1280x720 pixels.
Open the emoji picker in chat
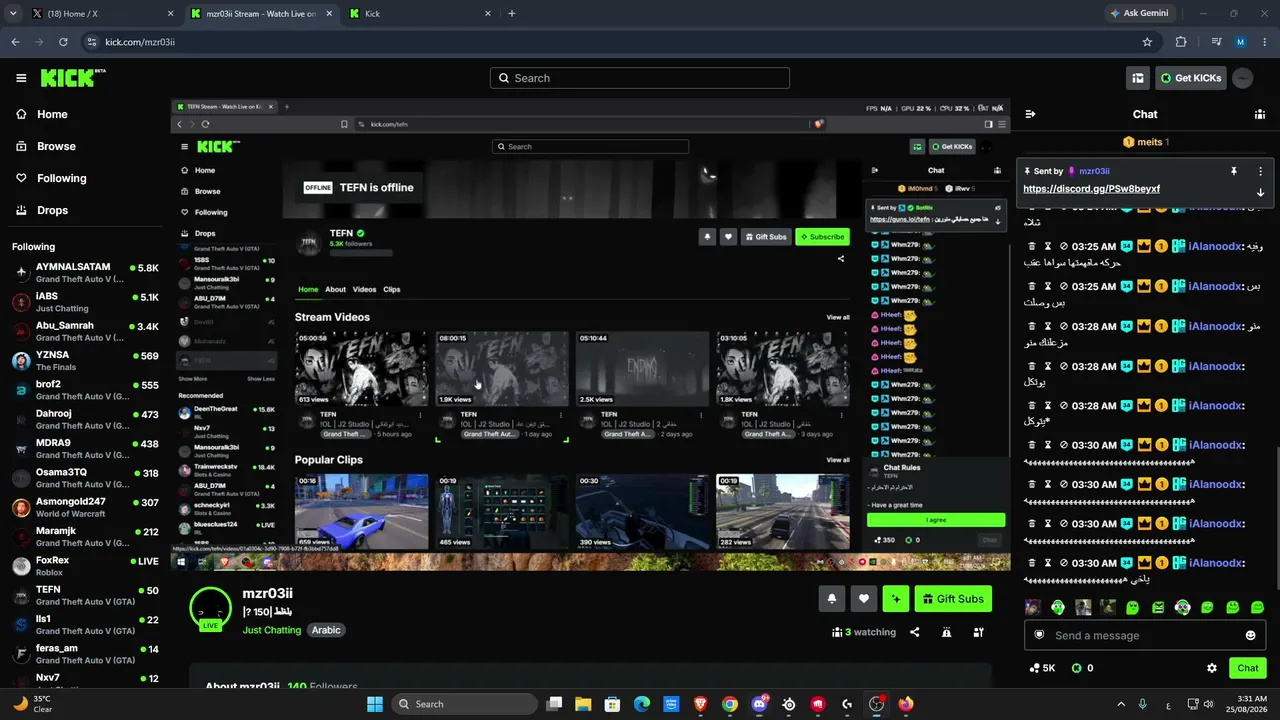1250,635
